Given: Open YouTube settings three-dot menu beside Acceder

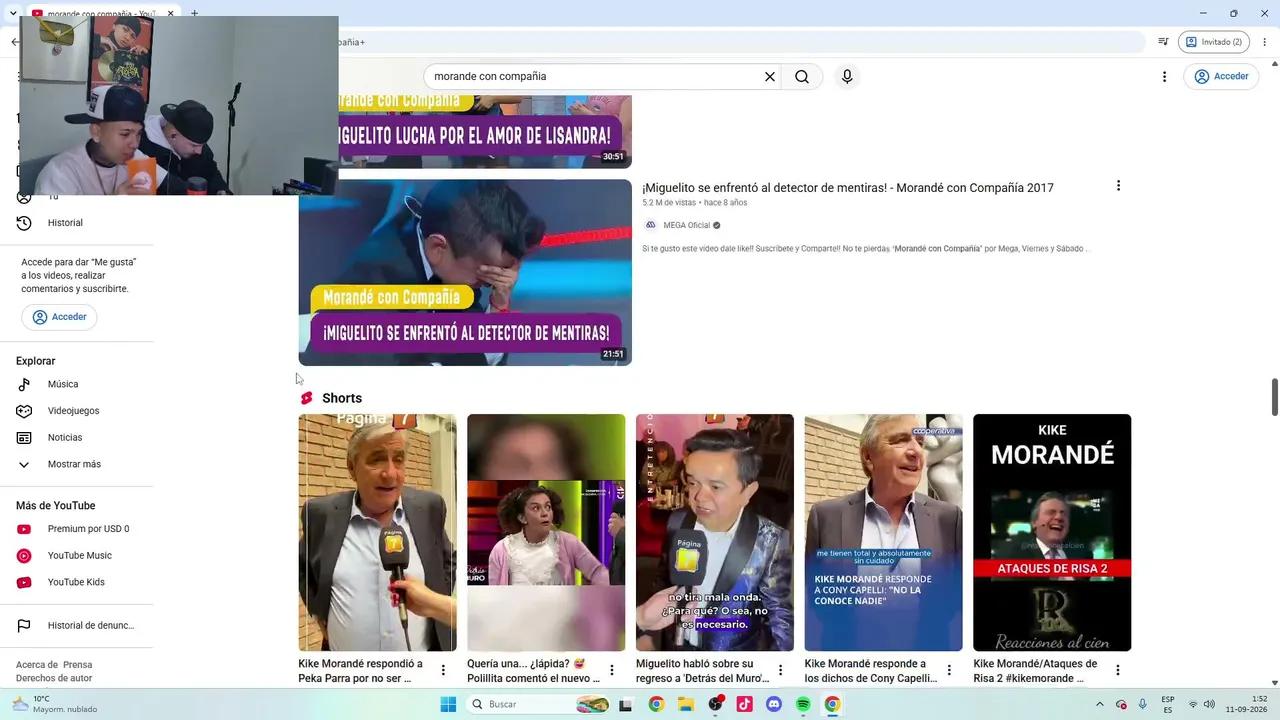Looking at the screenshot, I should [1164, 77].
